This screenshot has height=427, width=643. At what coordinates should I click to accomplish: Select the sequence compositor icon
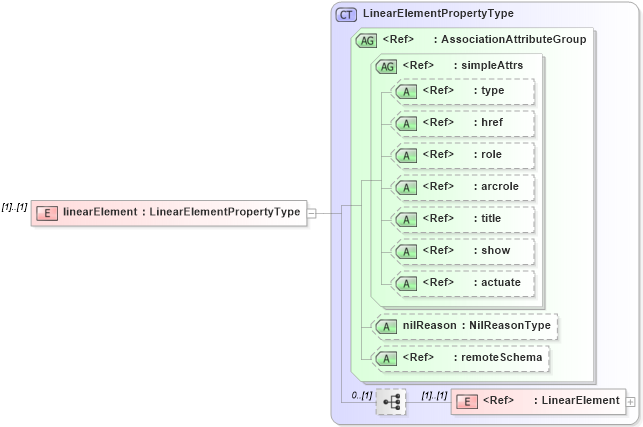(x=391, y=402)
